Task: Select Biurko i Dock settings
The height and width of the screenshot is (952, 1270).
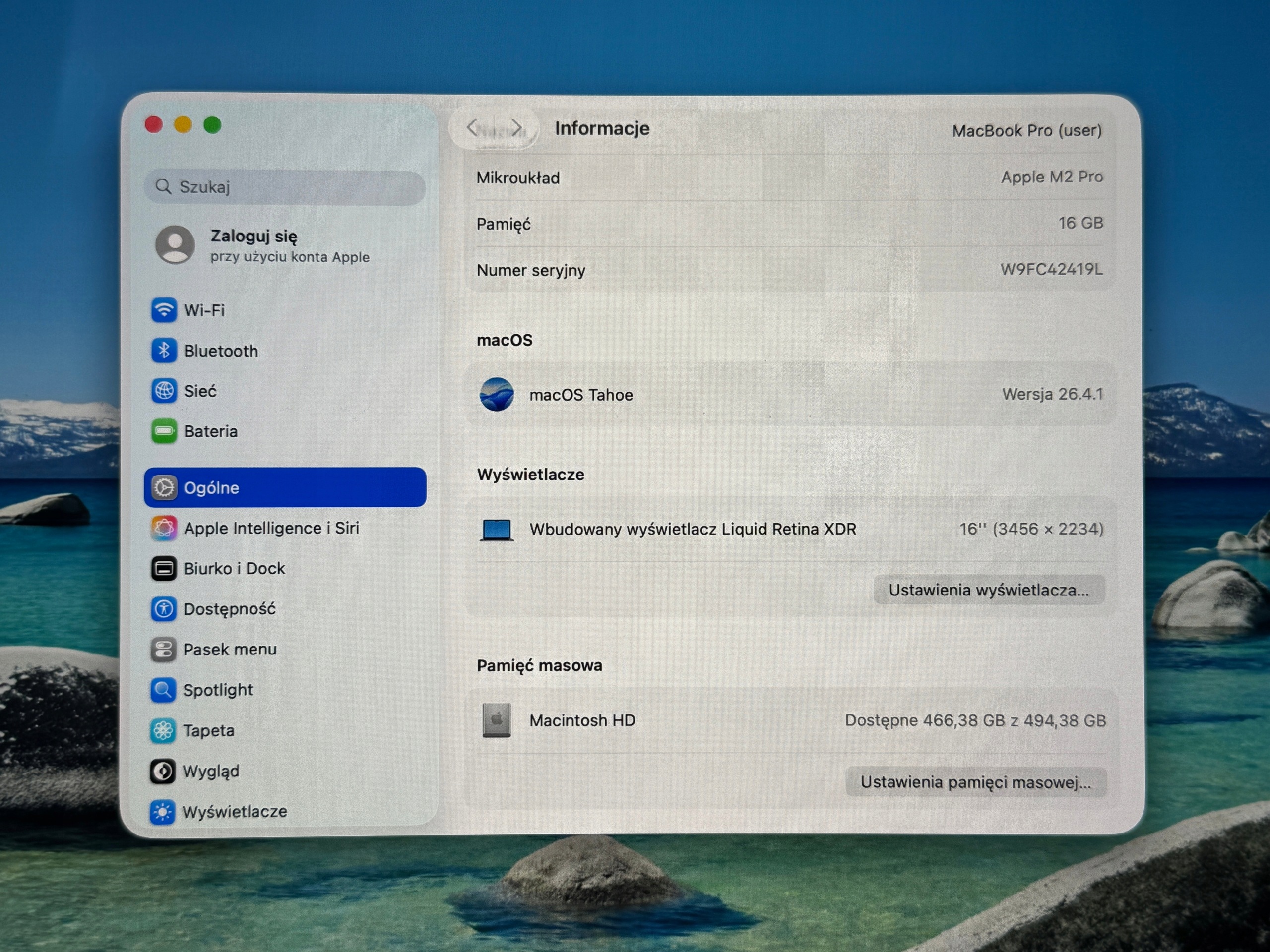Action: tap(285, 568)
